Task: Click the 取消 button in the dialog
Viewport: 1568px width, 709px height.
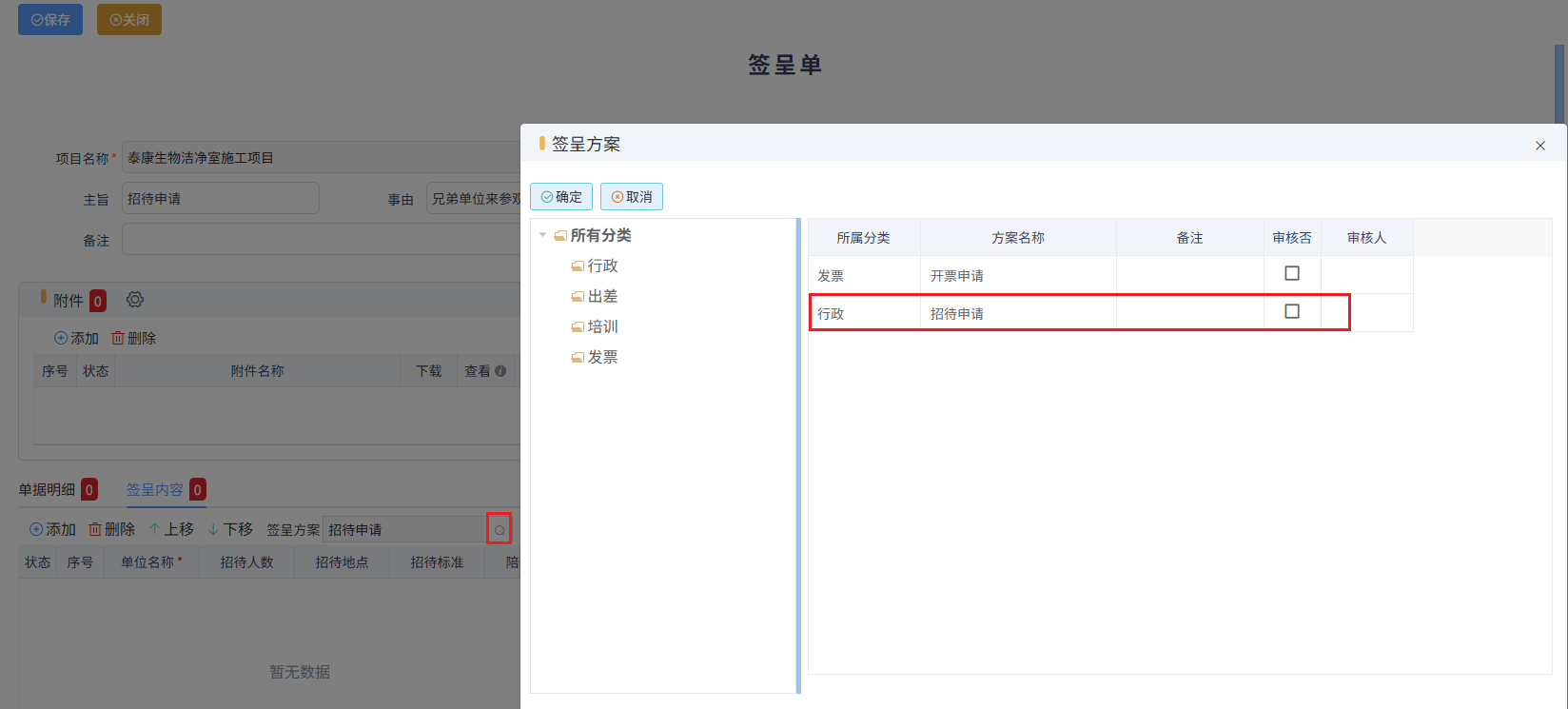Action: tap(632, 197)
